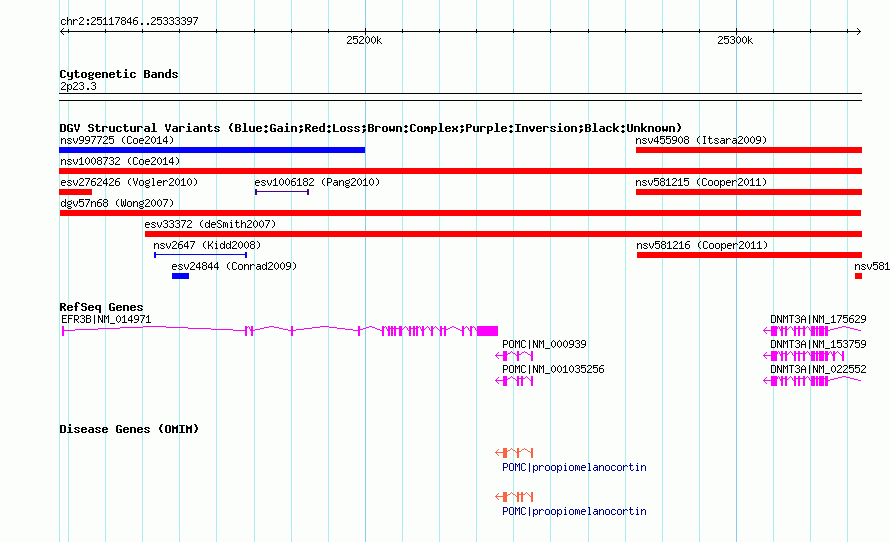
Task: Click the POMC|NM_001035256 gene label
Action: coord(553,369)
